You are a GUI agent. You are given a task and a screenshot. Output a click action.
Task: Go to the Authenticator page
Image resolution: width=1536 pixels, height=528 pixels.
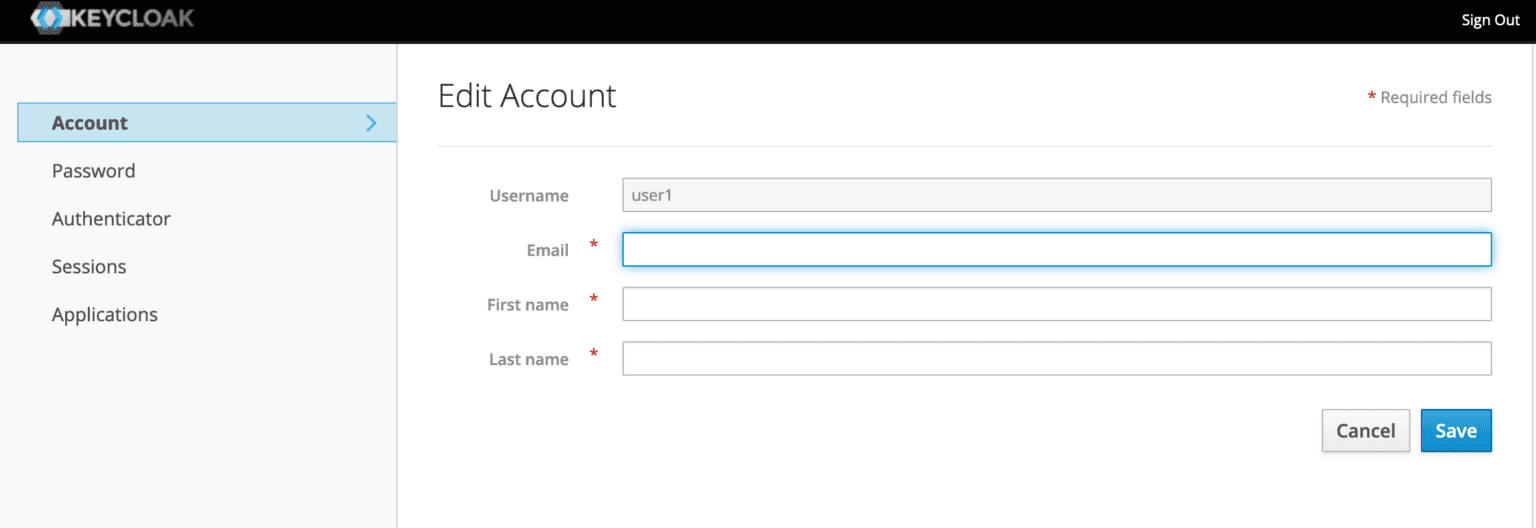click(x=111, y=219)
